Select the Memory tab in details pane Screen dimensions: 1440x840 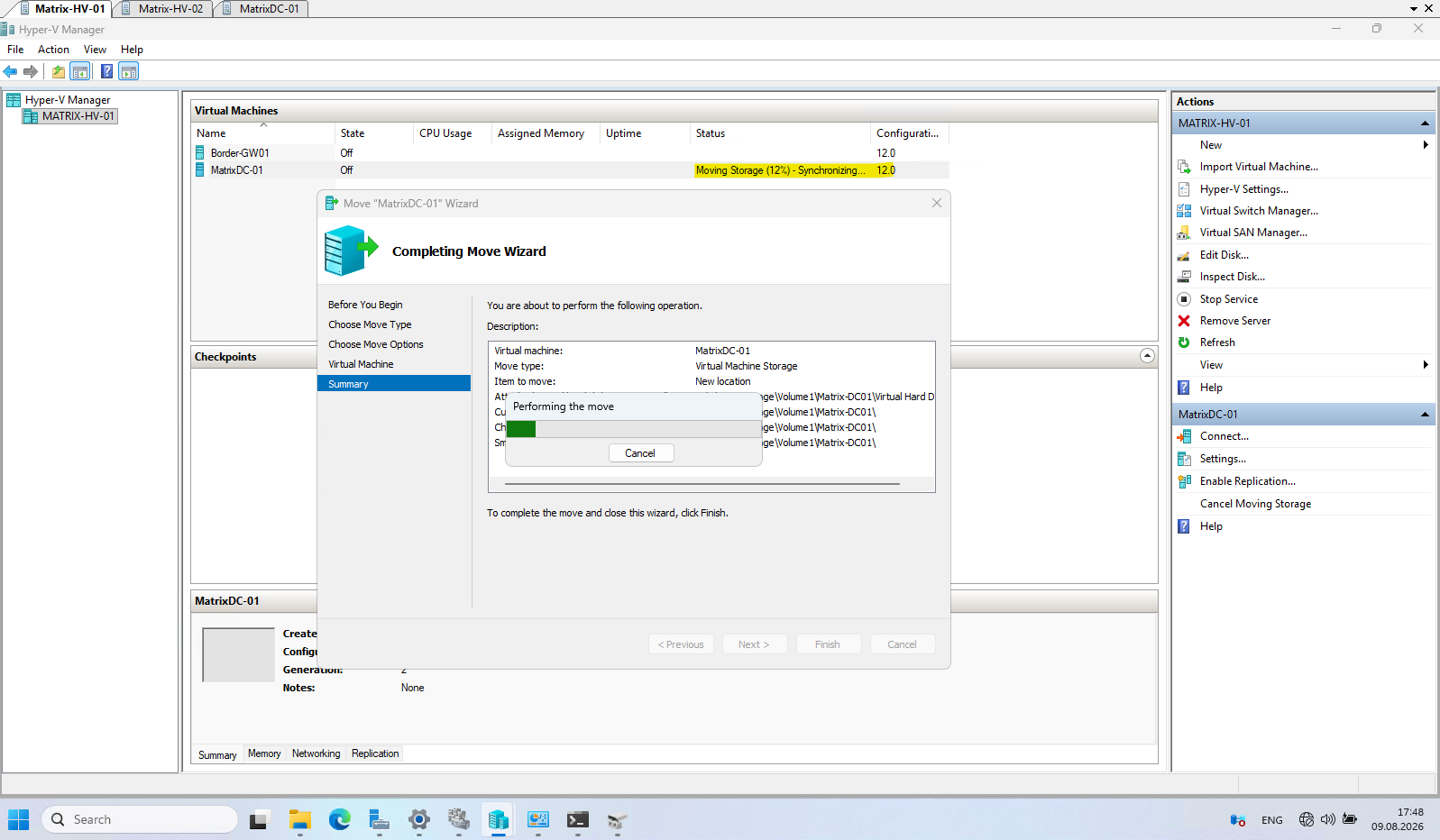[264, 753]
